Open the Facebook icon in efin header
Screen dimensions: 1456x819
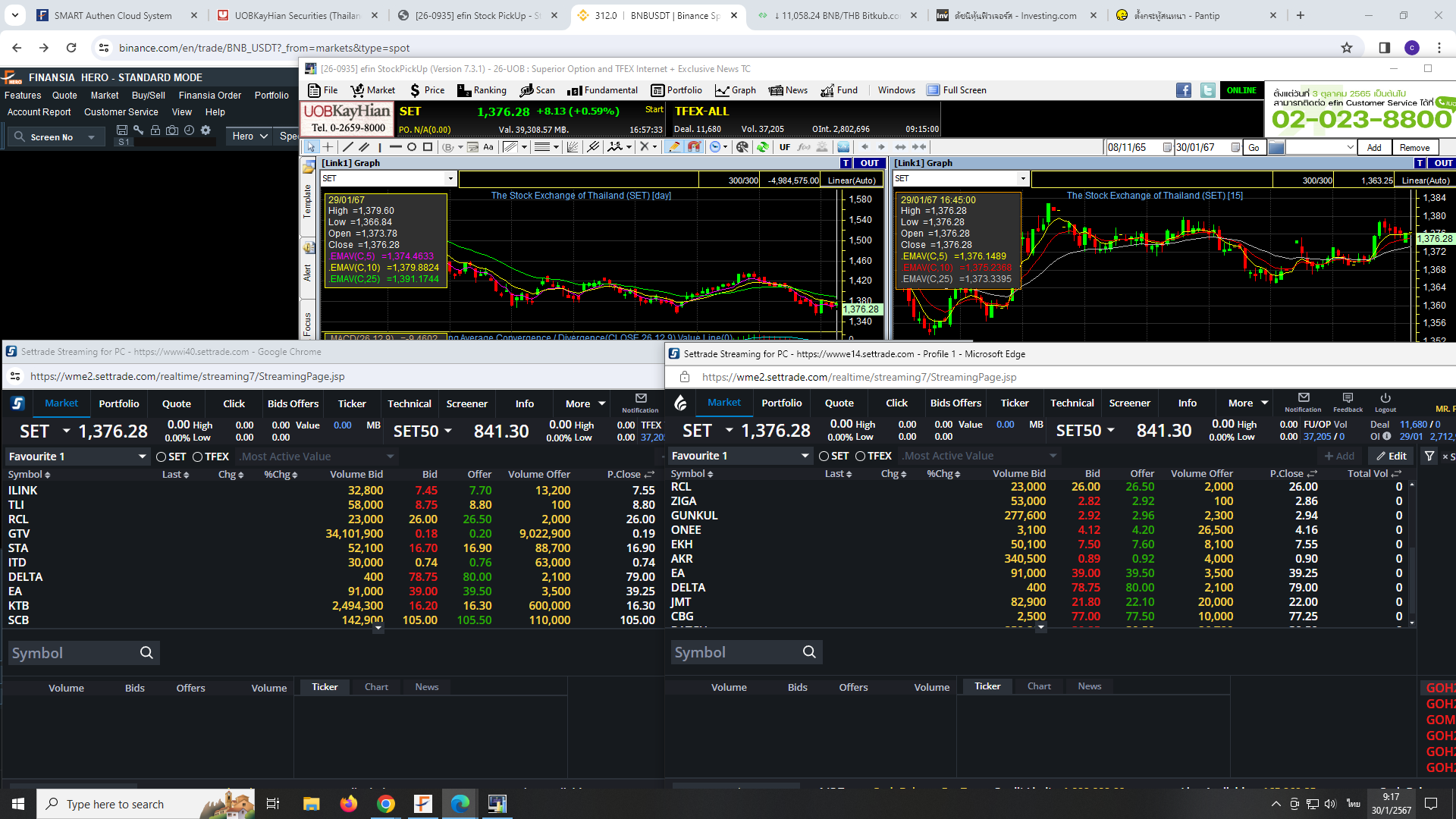pos(1184,90)
